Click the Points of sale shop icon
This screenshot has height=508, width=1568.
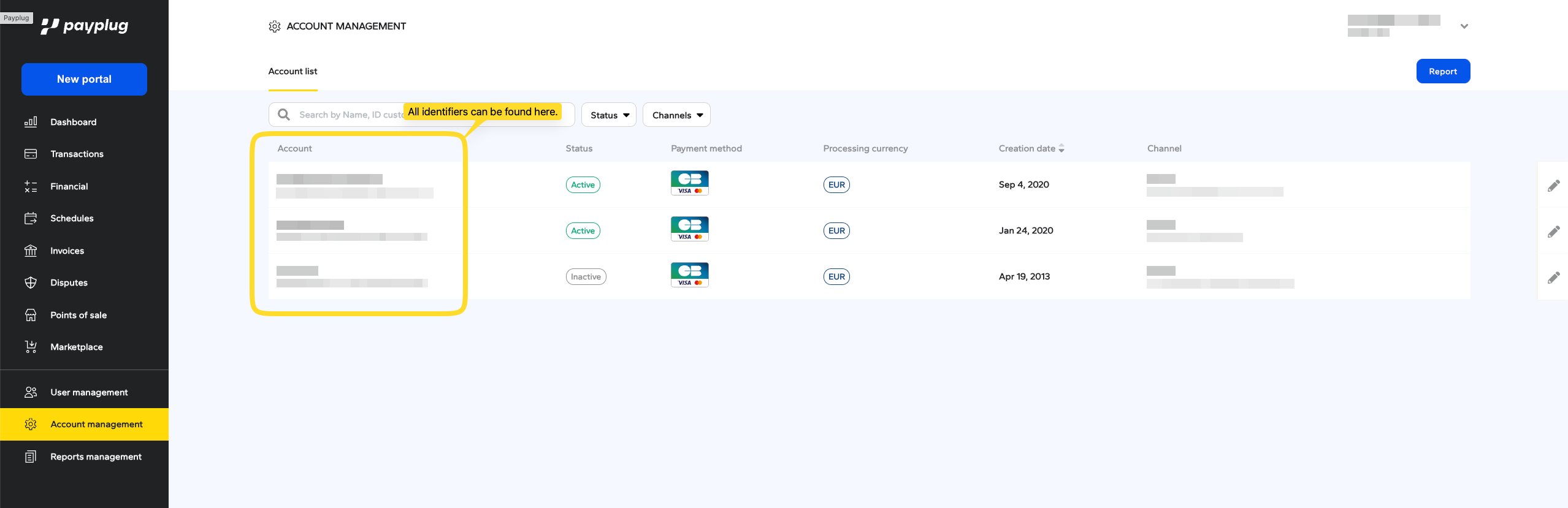pyautogui.click(x=31, y=315)
